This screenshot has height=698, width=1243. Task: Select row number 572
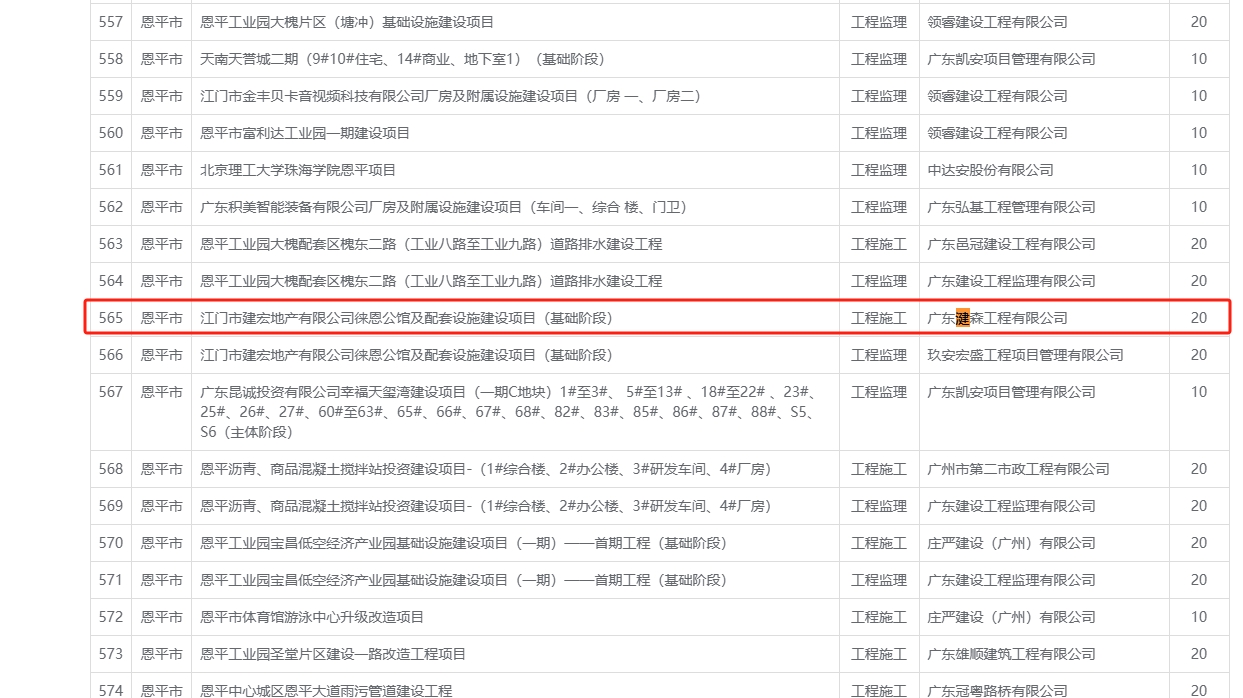coord(111,617)
